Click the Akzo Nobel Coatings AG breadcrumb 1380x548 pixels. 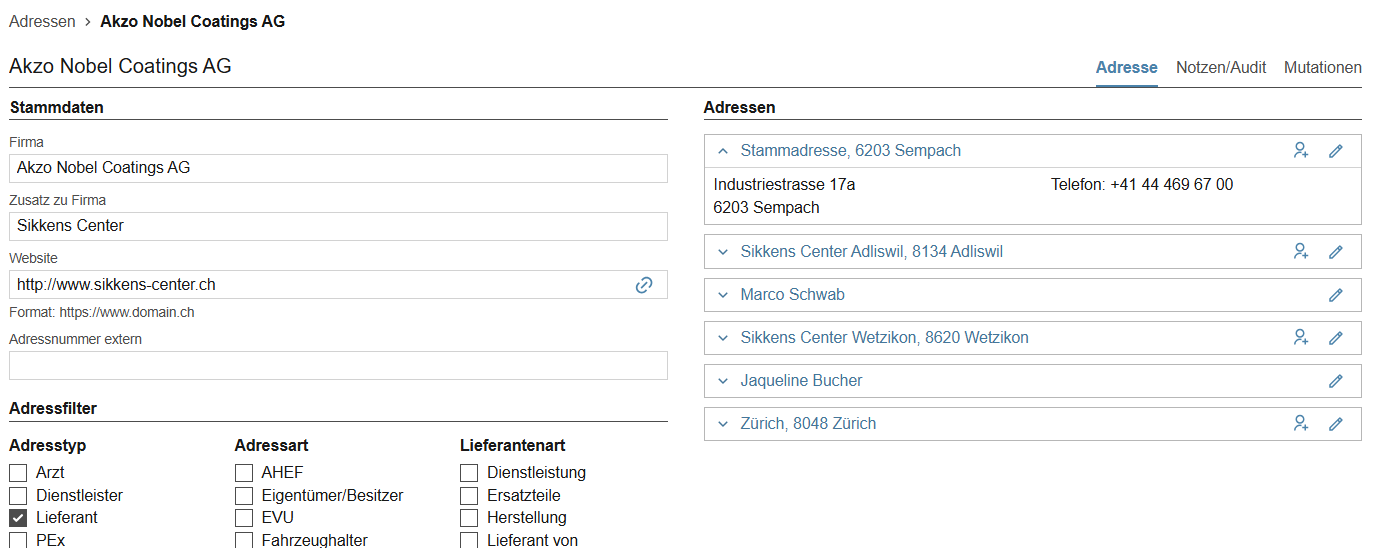click(193, 21)
